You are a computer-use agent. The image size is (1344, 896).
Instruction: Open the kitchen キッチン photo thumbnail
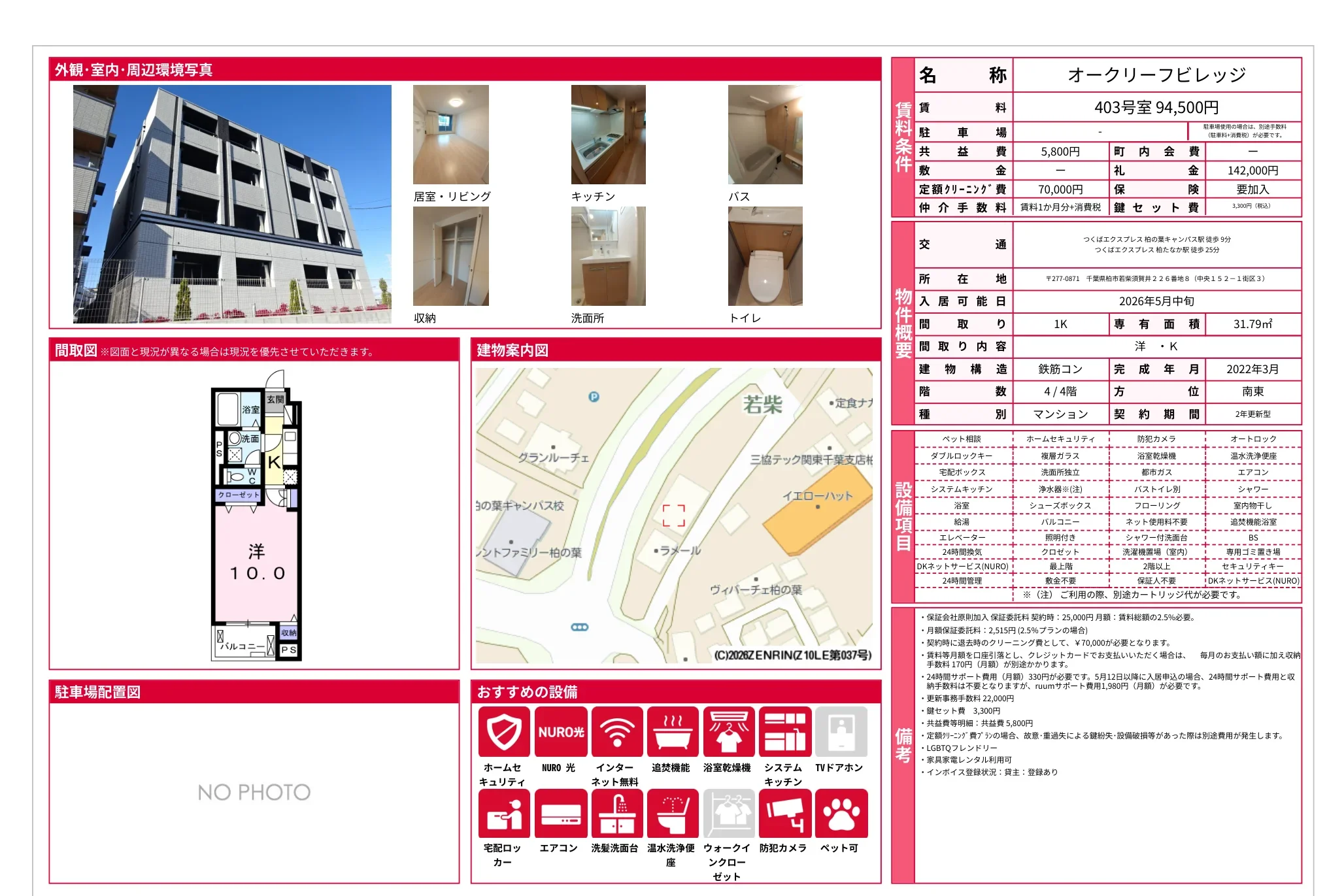coord(608,135)
